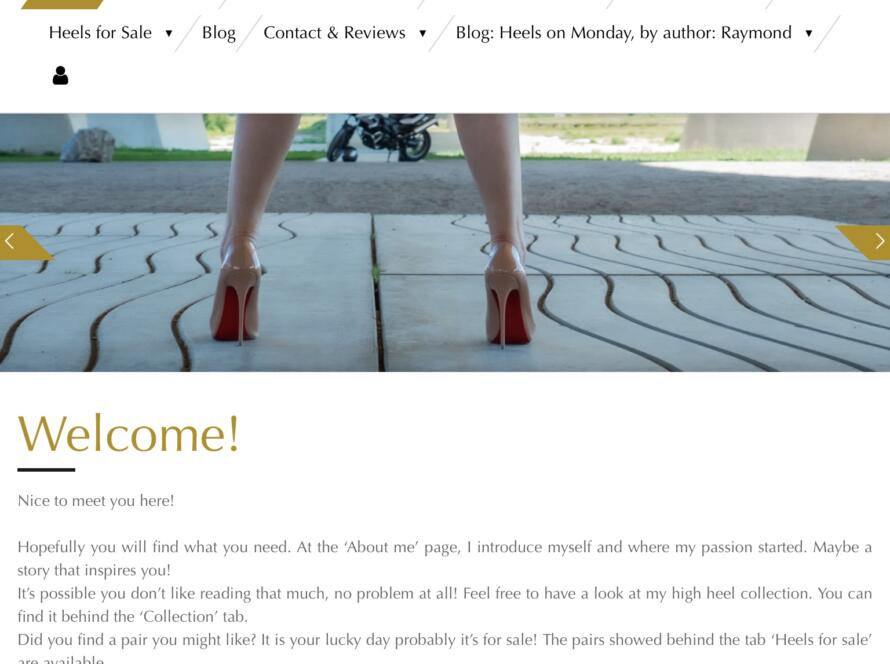Click the hero slideshow image of heels

445,242
